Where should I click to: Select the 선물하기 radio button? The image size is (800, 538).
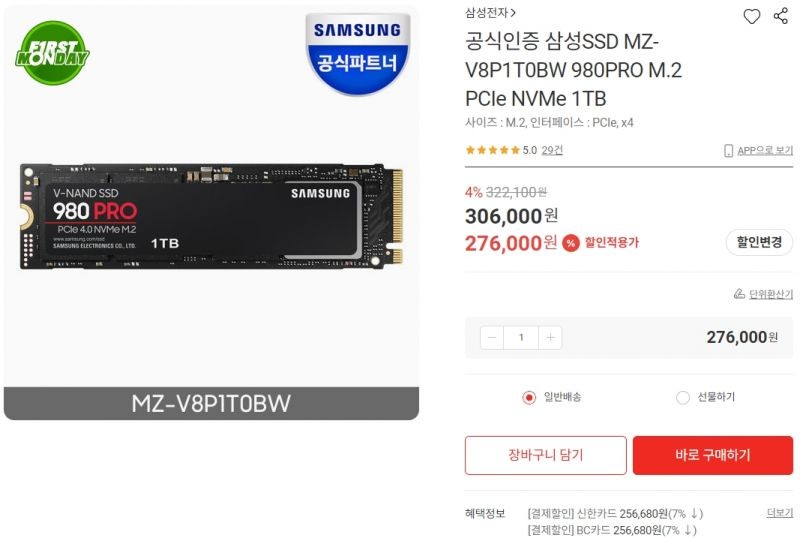click(683, 397)
